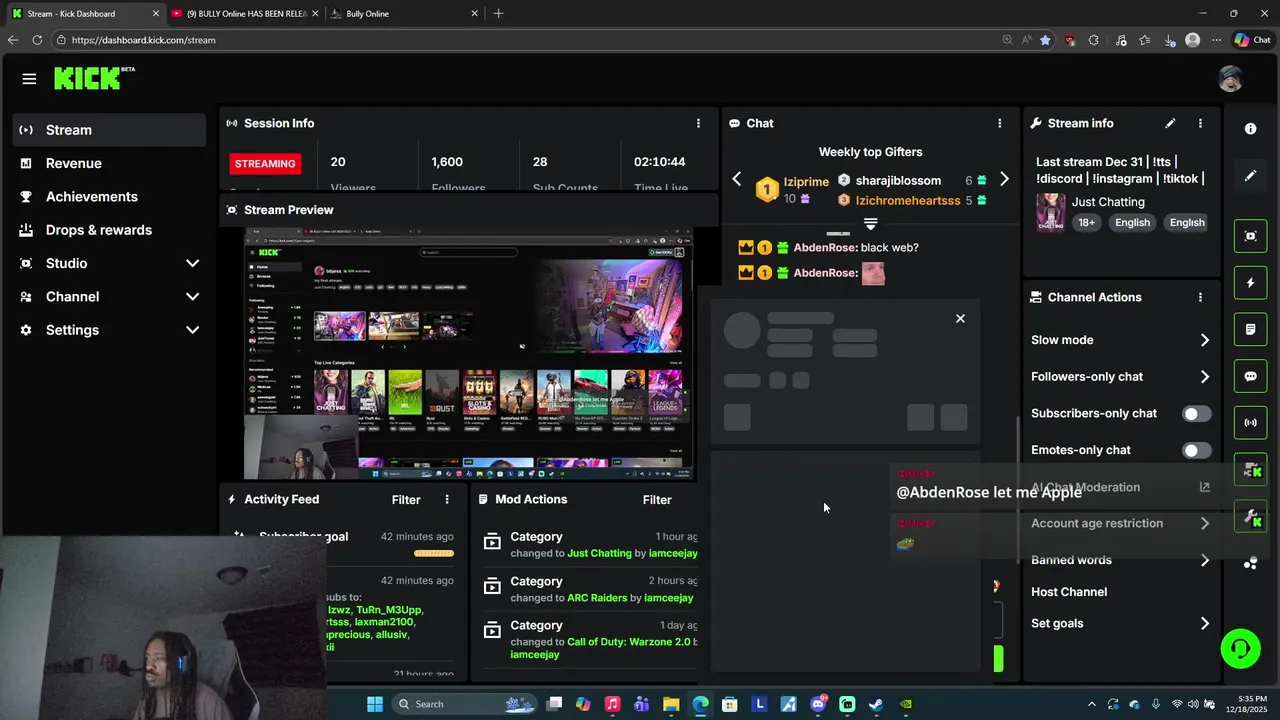Image resolution: width=1280 pixels, height=720 pixels.
Task: Open Chat panel options menu
Action: click(x=999, y=123)
